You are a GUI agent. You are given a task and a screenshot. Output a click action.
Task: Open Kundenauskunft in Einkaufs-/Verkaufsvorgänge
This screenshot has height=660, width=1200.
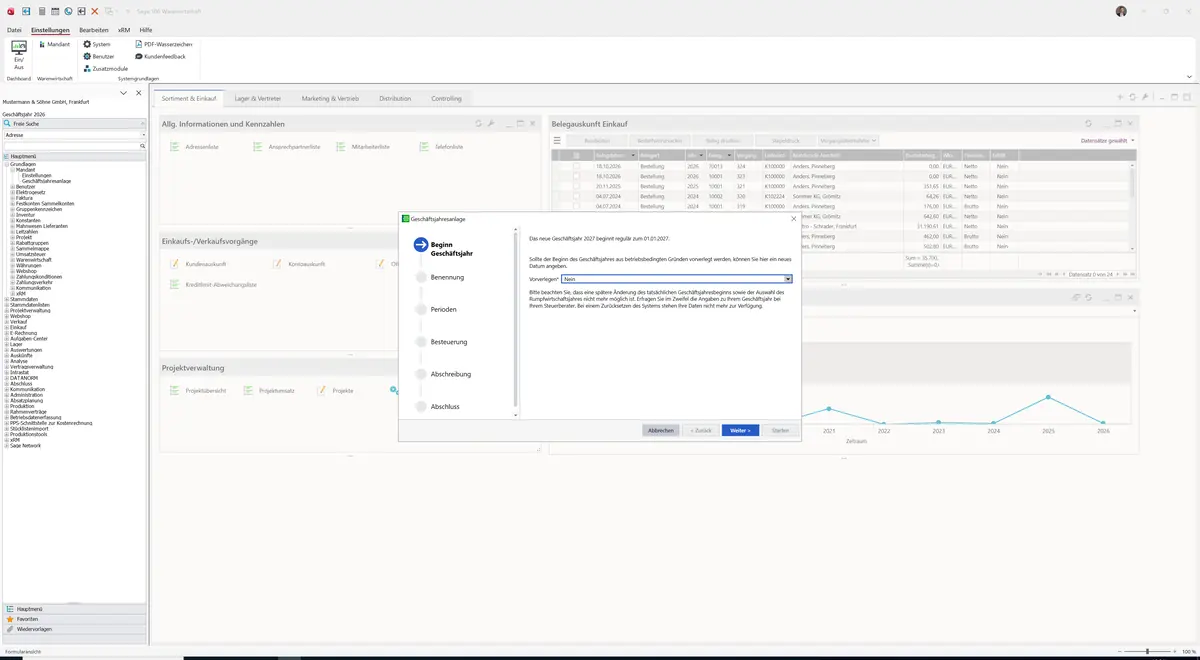click(x=197, y=264)
